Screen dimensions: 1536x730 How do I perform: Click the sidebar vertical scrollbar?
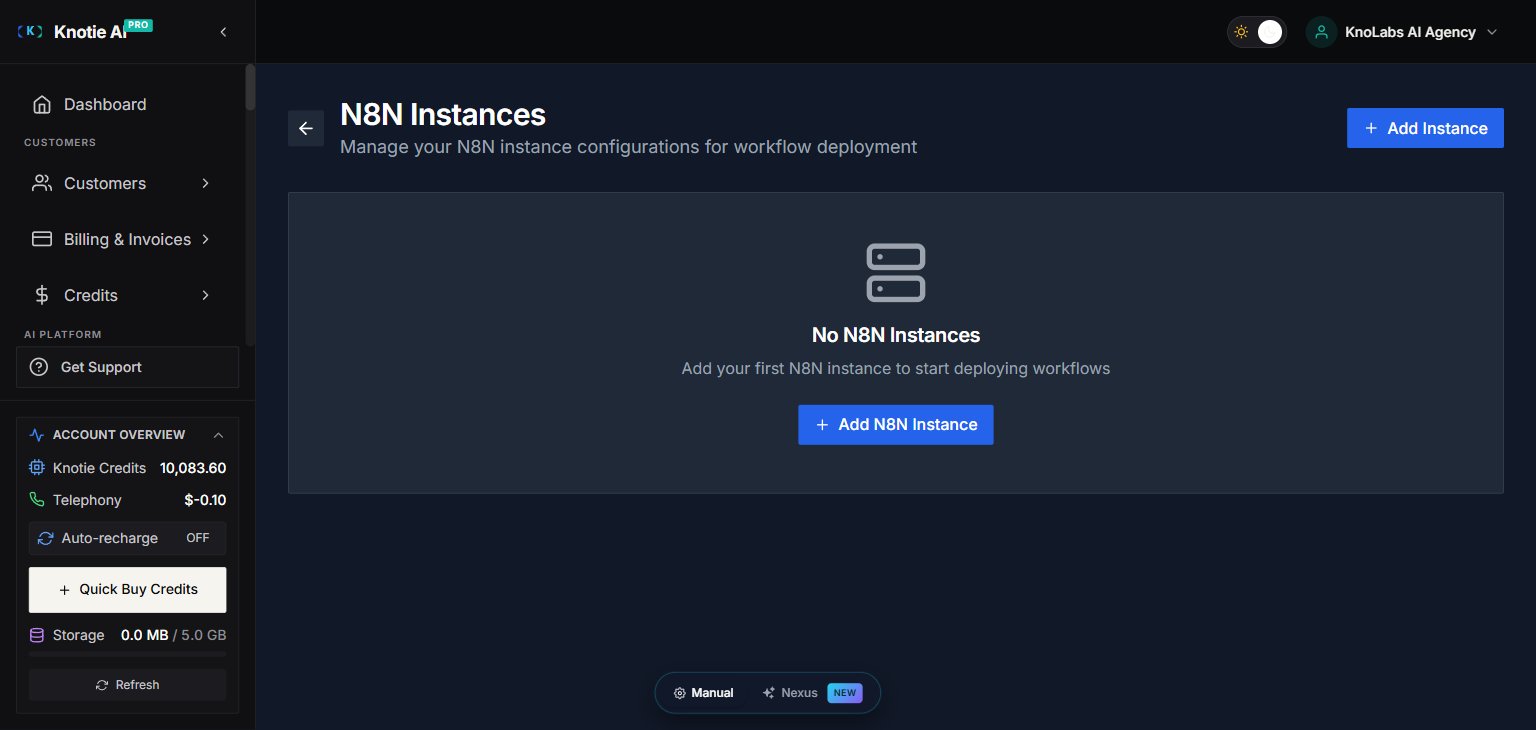click(x=250, y=88)
